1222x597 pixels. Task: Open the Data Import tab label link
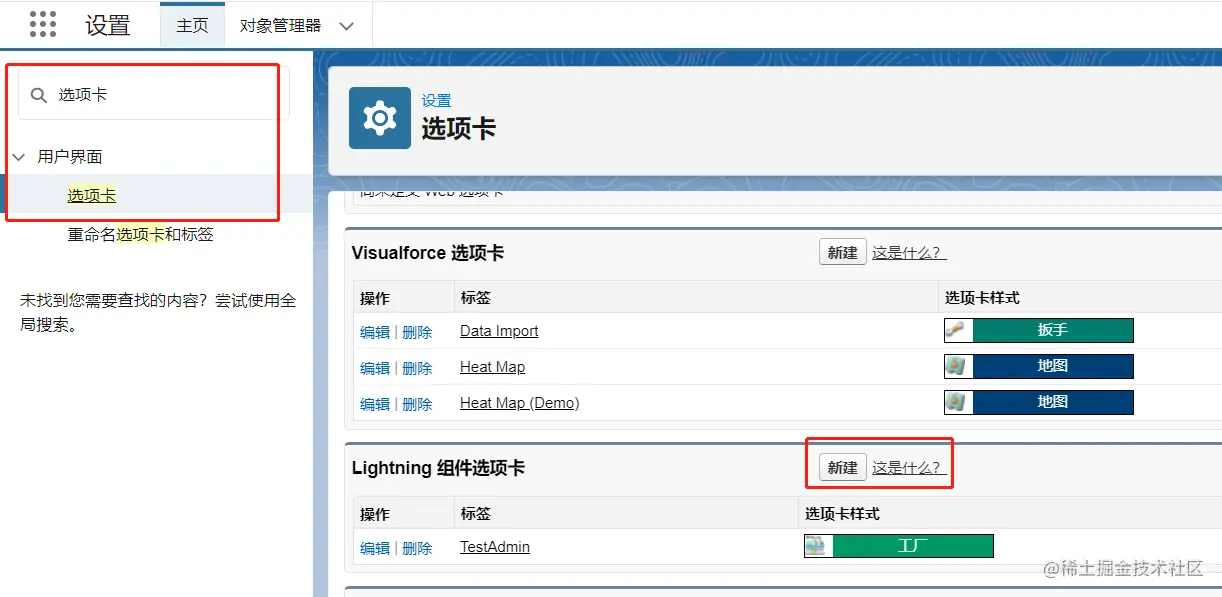(x=499, y=331)
